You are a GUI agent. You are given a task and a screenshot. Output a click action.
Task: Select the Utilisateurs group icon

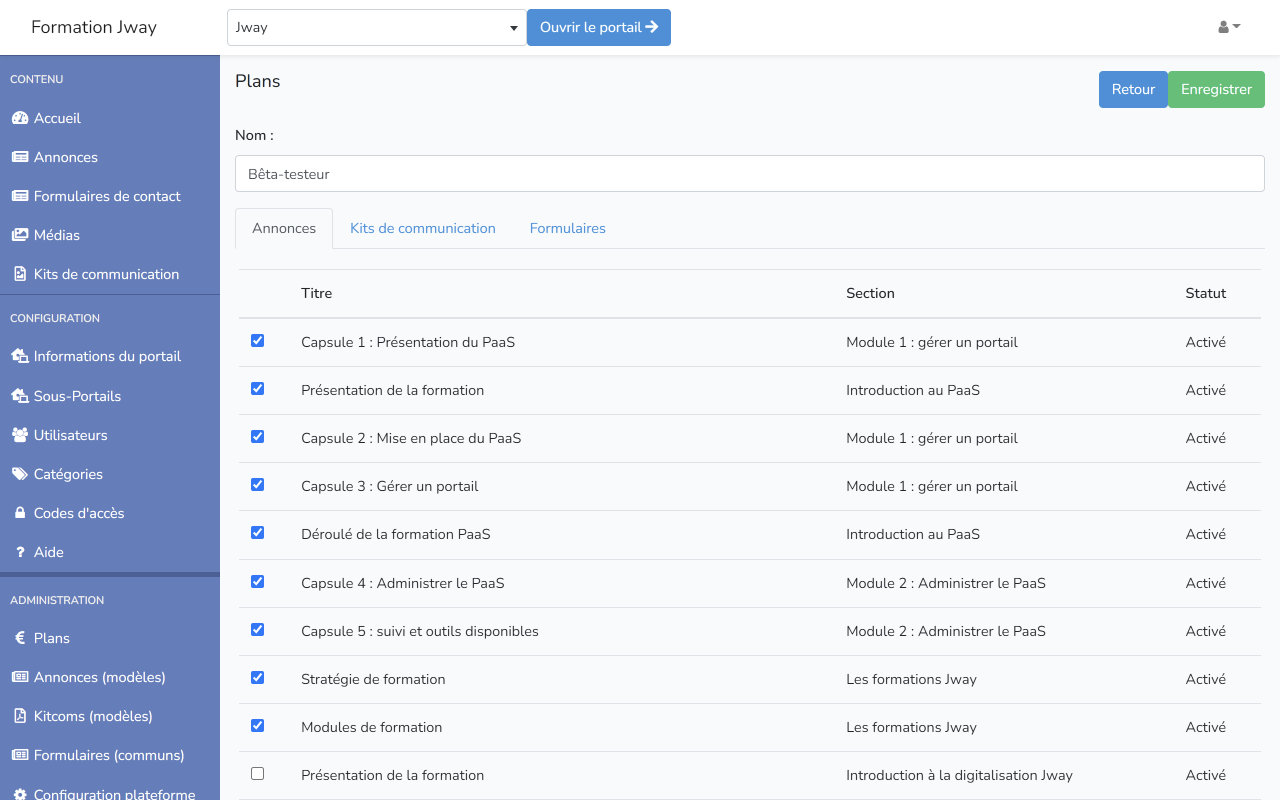[20, 435]
